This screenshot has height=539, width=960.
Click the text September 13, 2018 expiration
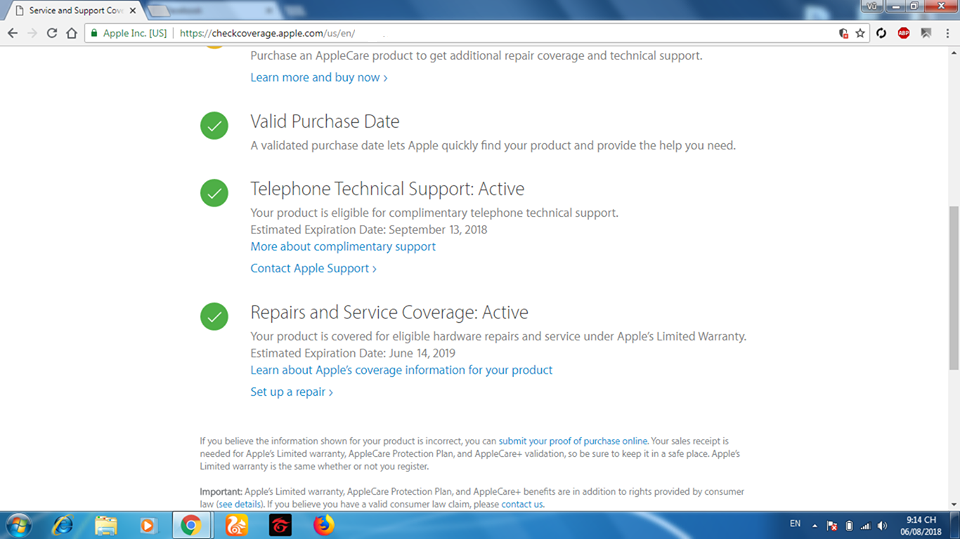point(438,230)
